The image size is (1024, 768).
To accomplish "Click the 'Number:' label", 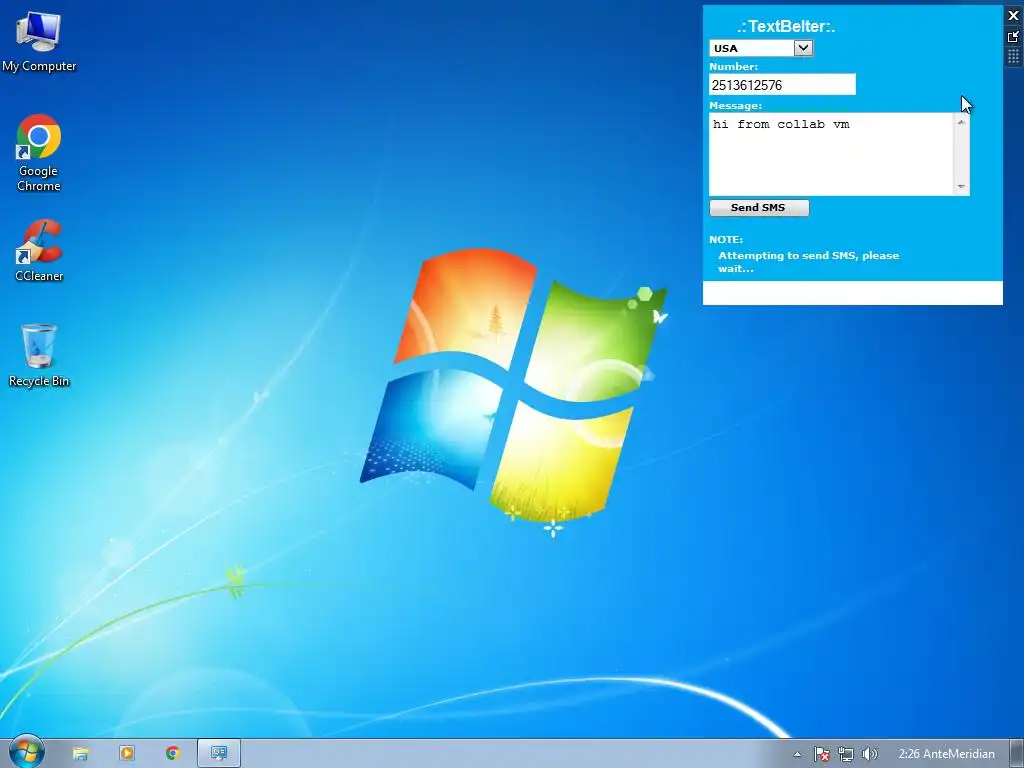I will point(733,67).
